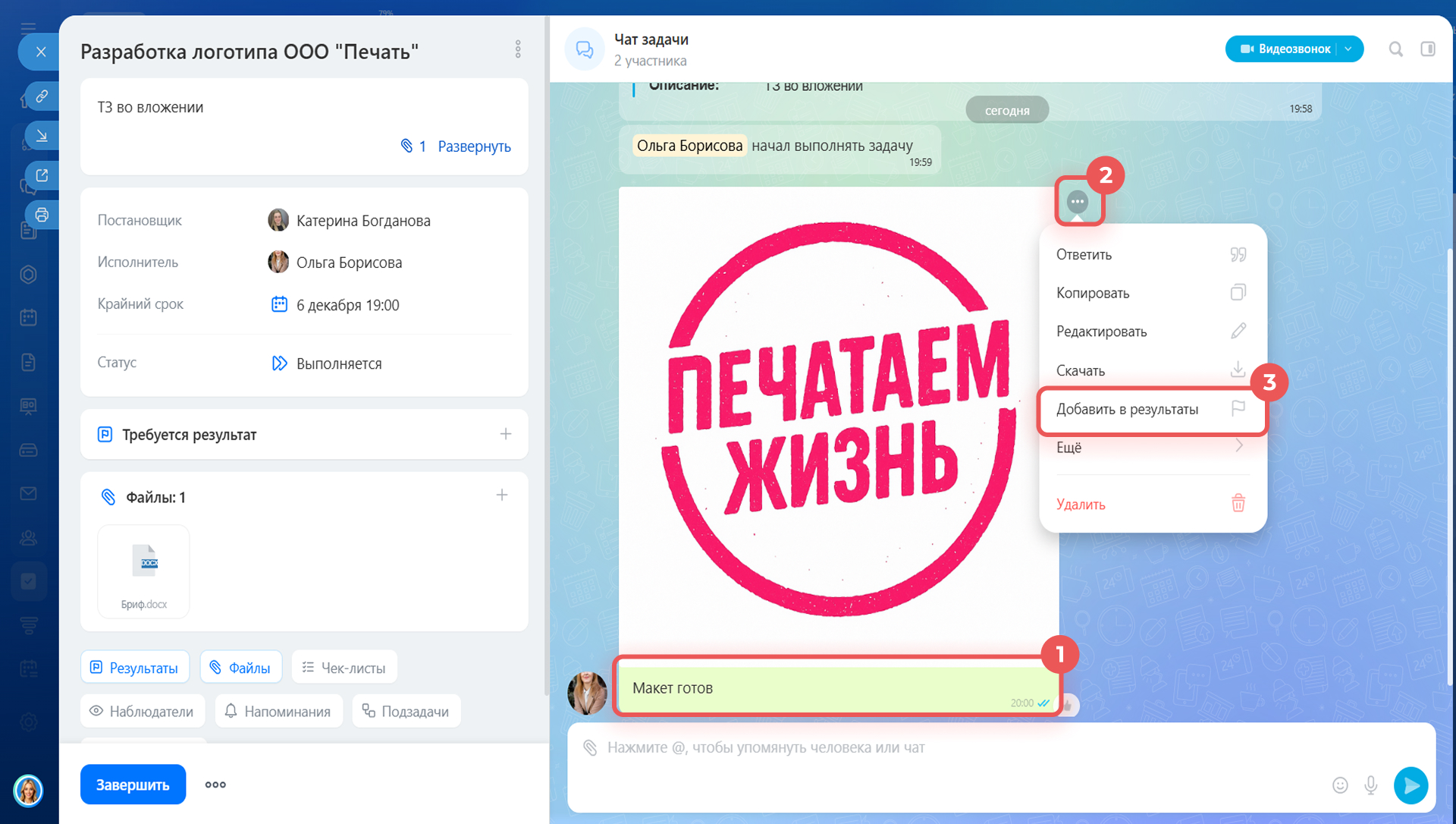Toggle the chat sidebar panel icon

click(x=1427, y=49)
